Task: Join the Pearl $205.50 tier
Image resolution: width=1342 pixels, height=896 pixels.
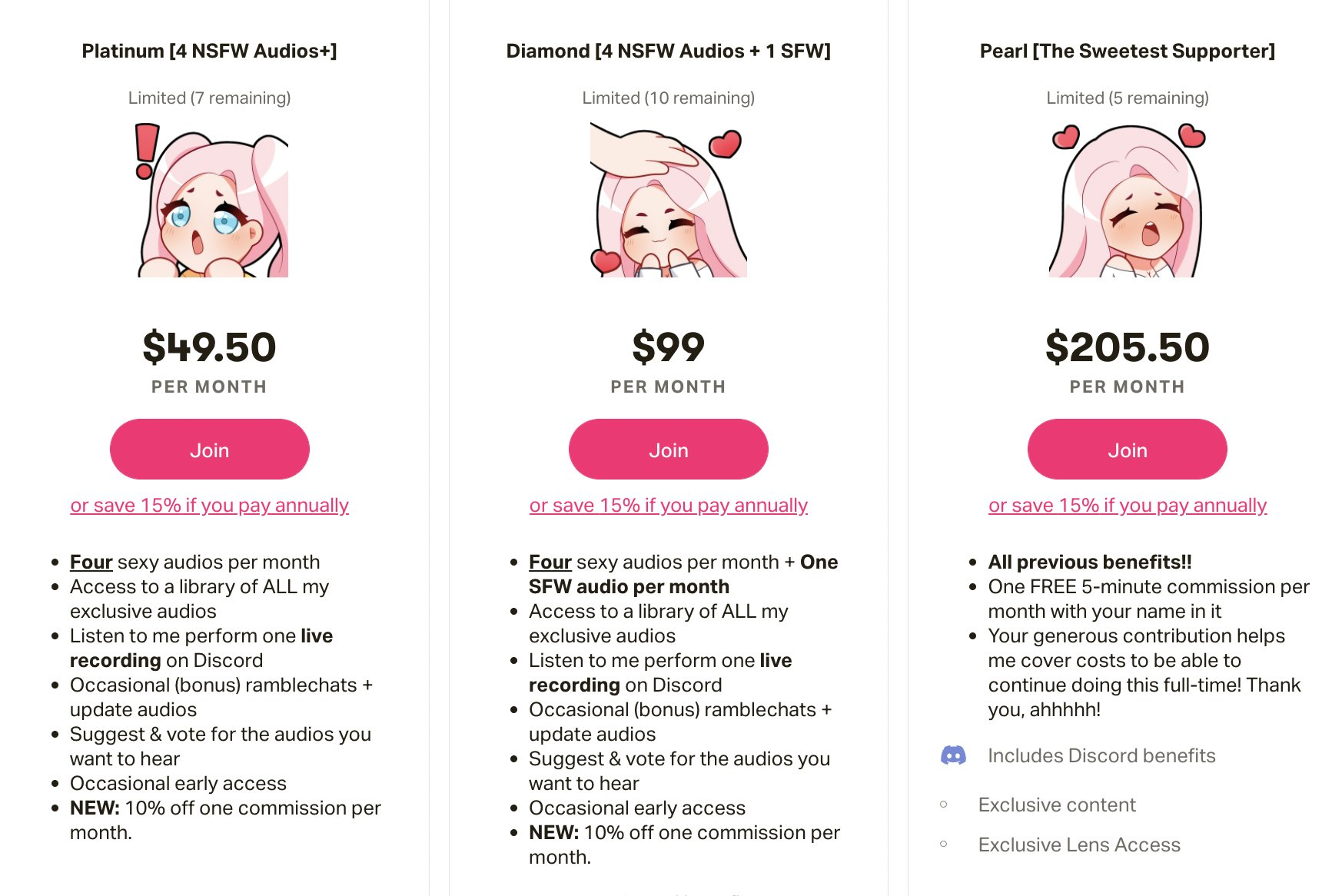Action: [1127, 450]
